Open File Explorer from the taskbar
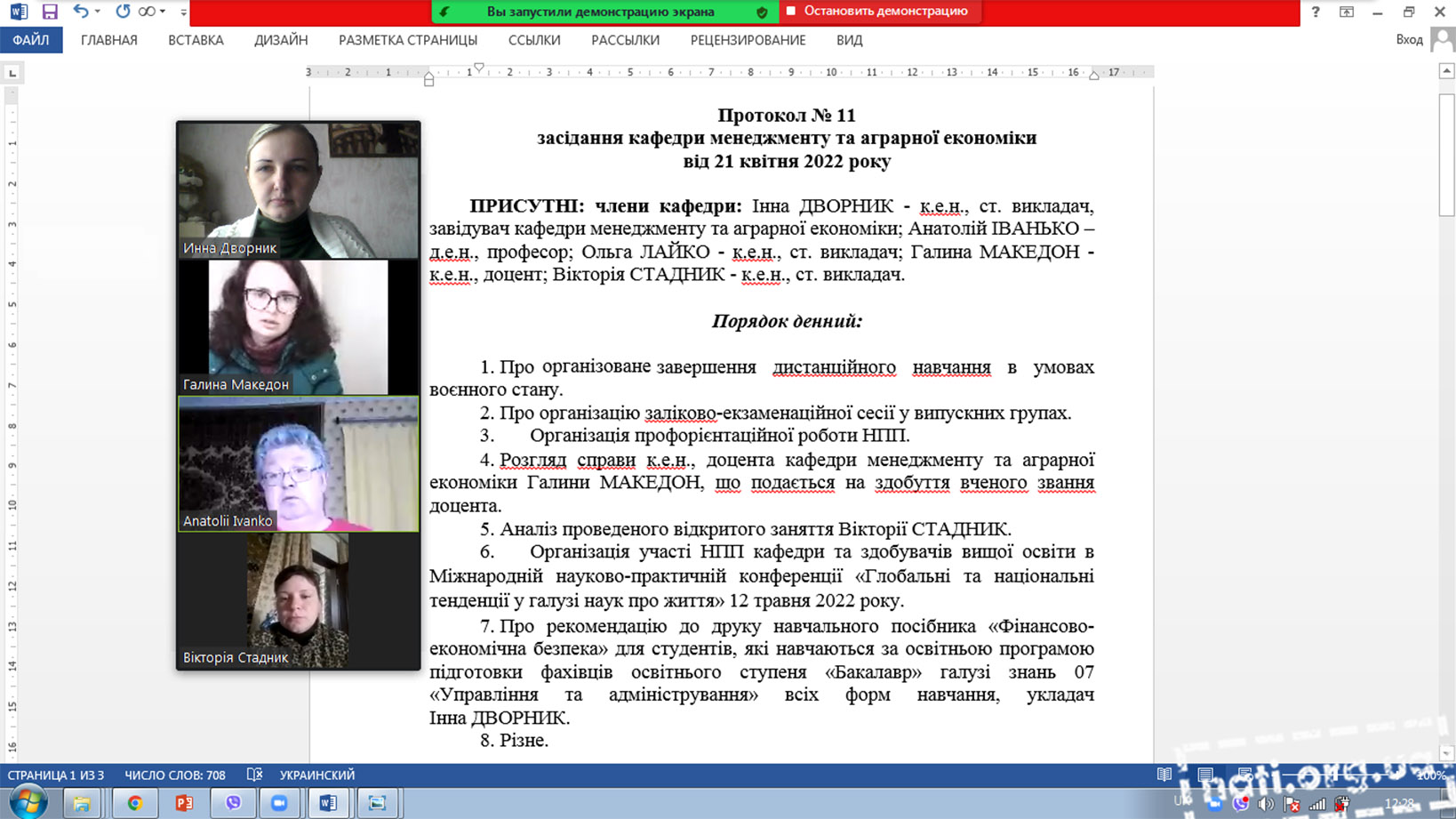The image size is (1456, 819). (82, 803)
